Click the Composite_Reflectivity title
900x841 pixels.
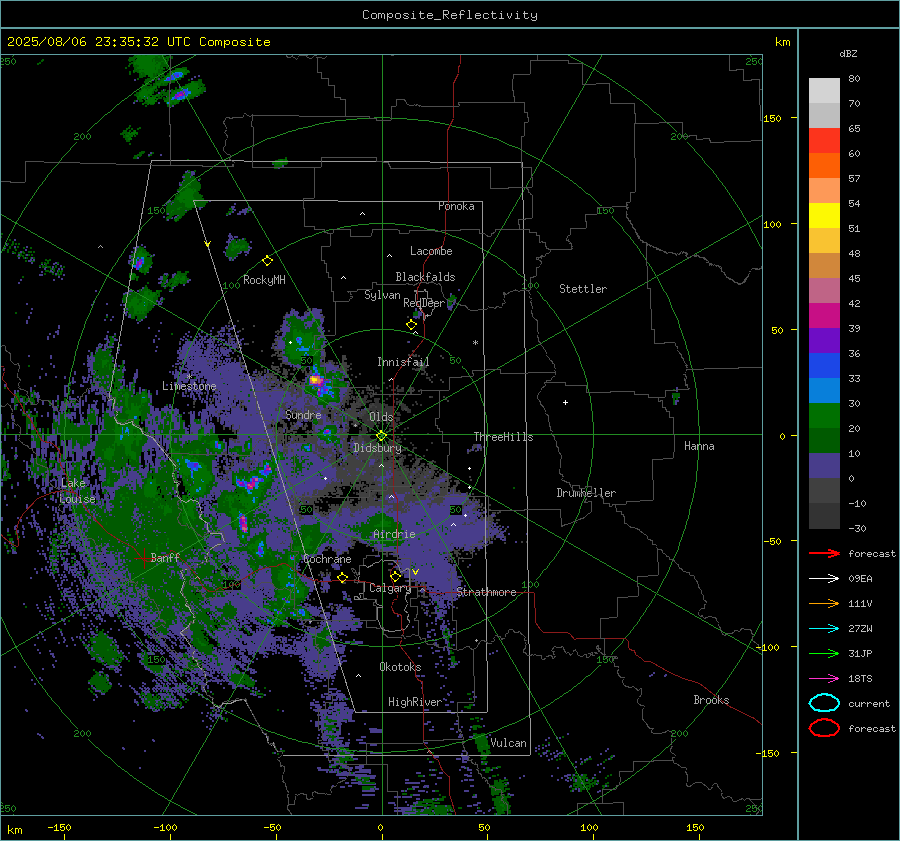450,15
